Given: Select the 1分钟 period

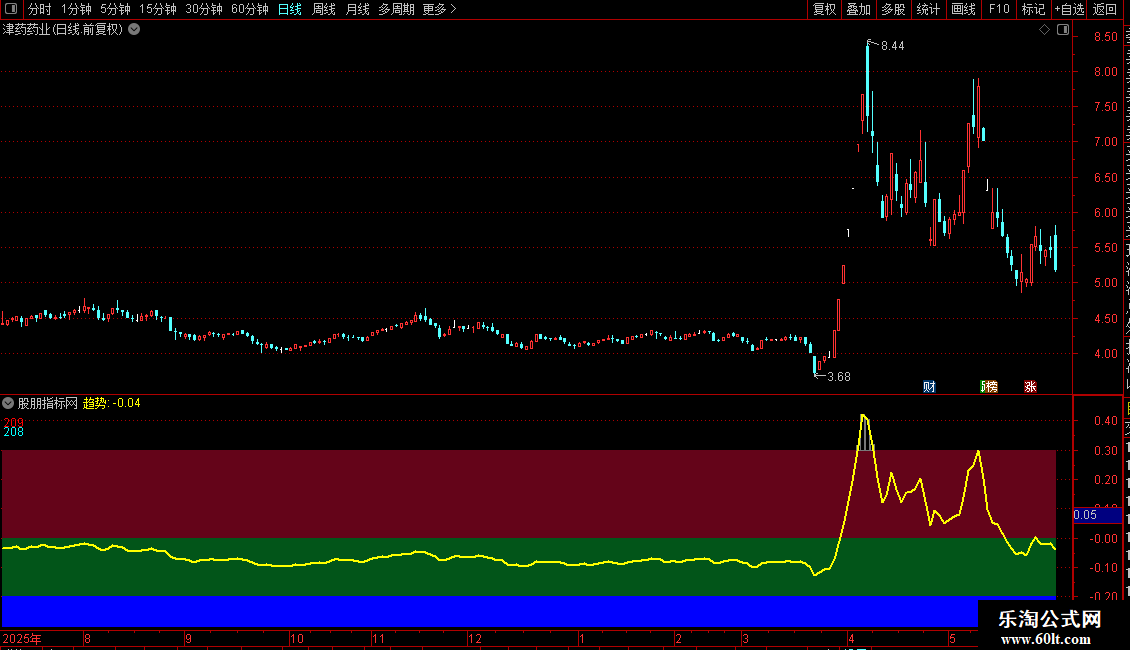Looking at the screenshot, I should click(76, 9).
